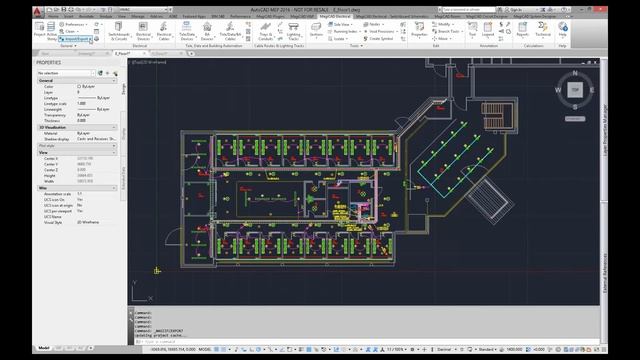Open the Clean dropdown in General panel
Viewport: 640px width, 360px height.
coord(69,31)
